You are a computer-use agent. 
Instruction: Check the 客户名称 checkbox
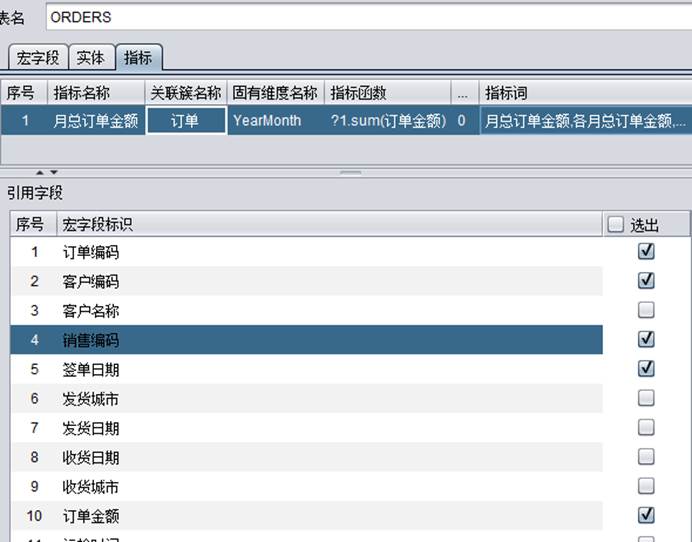coord(646,310)
